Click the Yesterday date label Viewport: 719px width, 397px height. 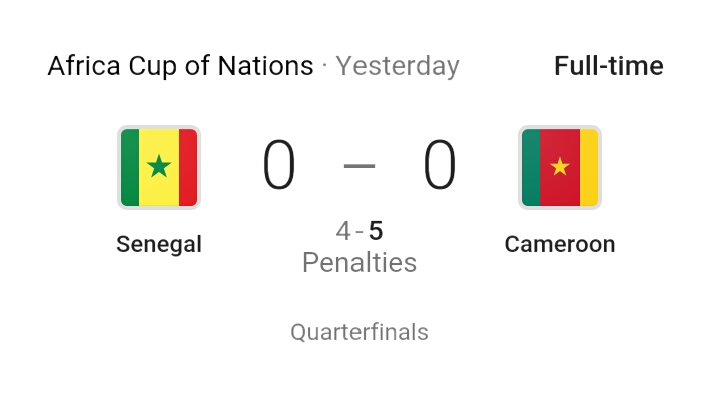(398, 66)
